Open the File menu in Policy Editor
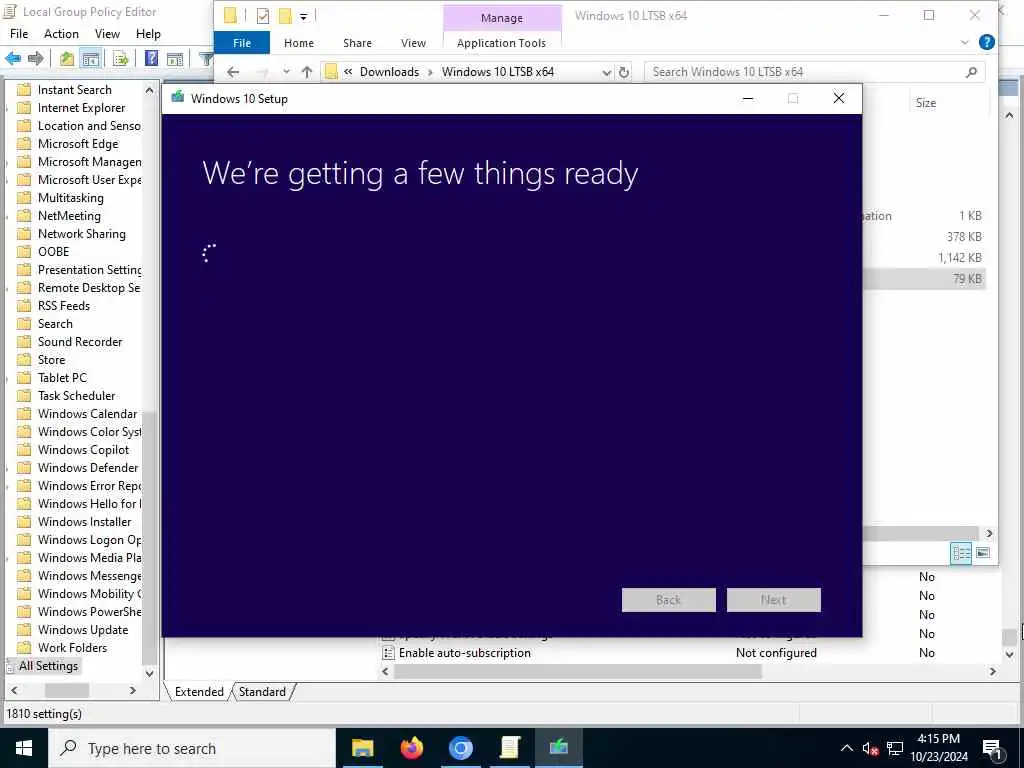The height and width of the screenshot is (768, 1024). click(x=19, y=34)
